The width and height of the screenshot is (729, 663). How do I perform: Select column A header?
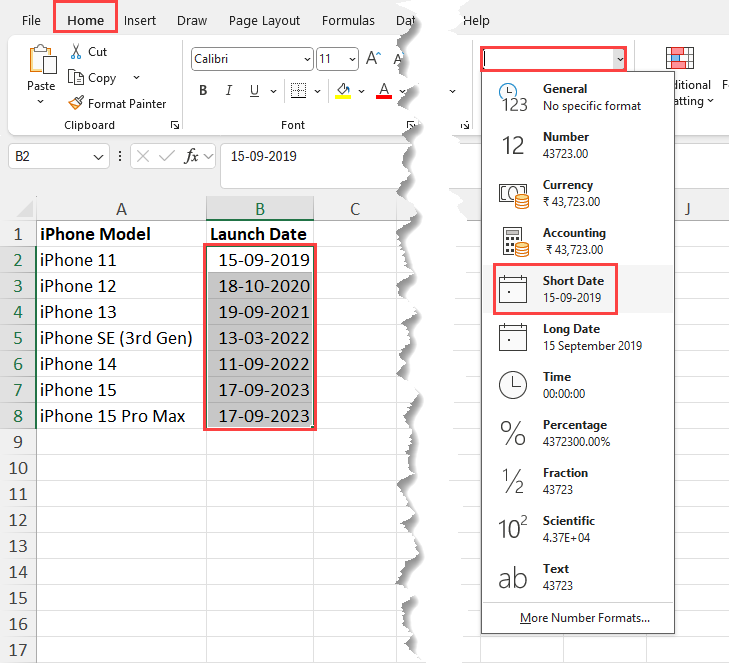pyautogui.click(x=121, y=209)
